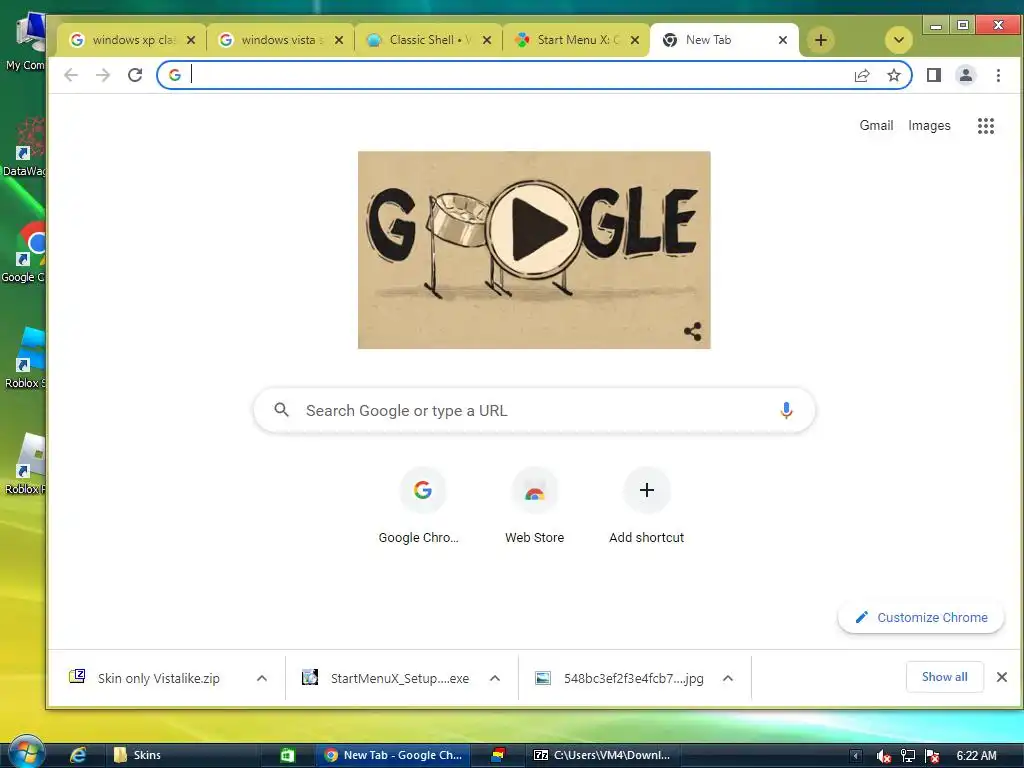Share the Google Doodle
The image size is (1024, 768).
(693, 332)
